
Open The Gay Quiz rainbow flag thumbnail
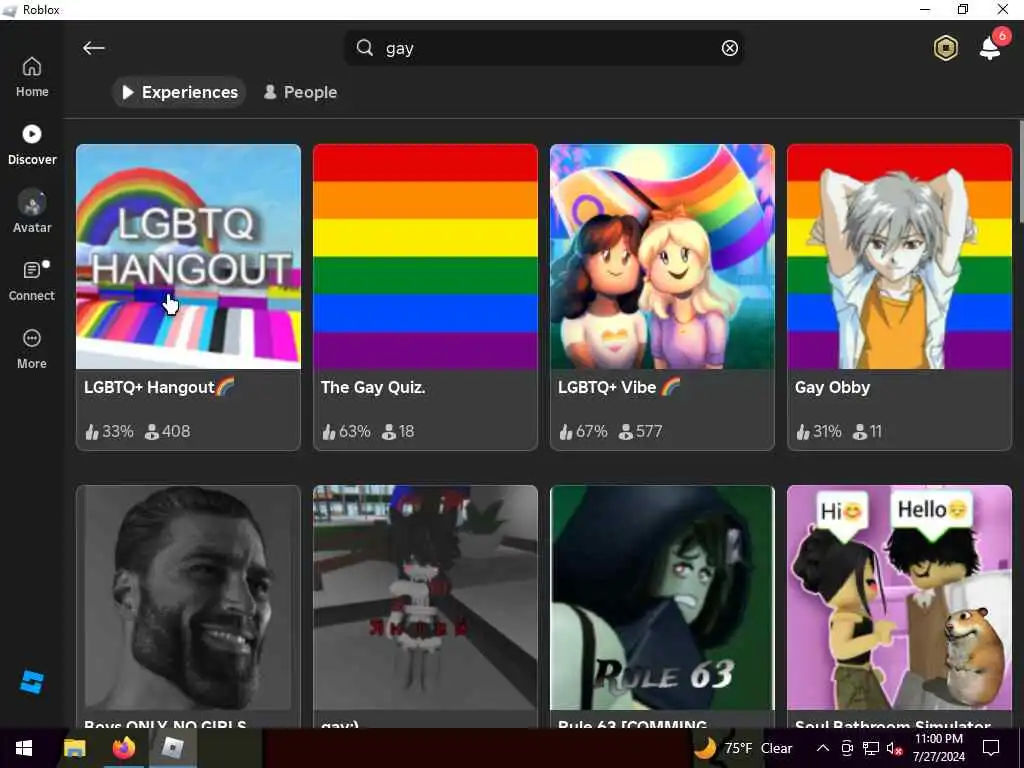425,257
